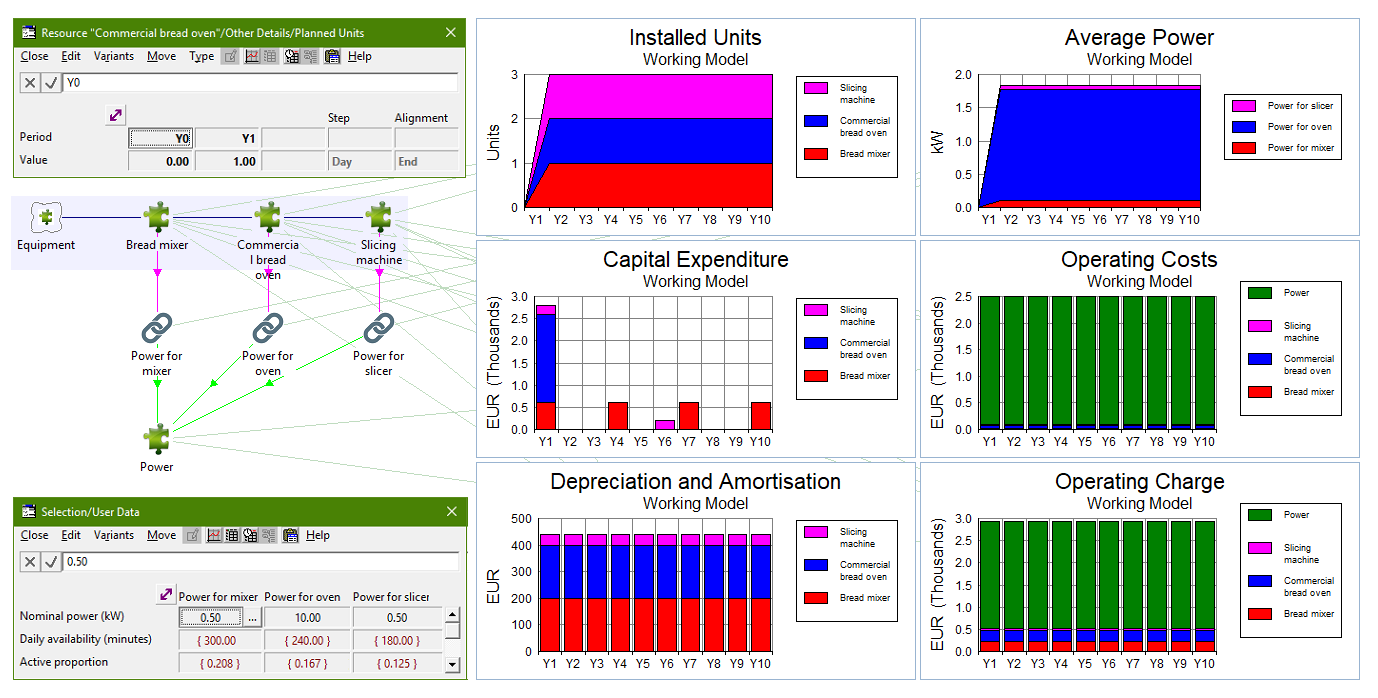This screenshot has height=698, width=1378.
Task: Click the blue Power for oven swatch in Average Power legend
Action: 1244,127
